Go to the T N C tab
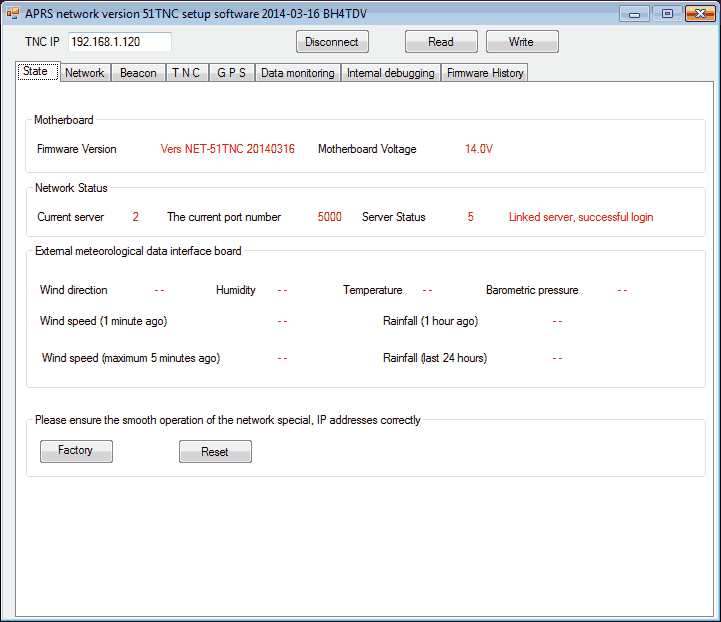 [x=186, y=73]
